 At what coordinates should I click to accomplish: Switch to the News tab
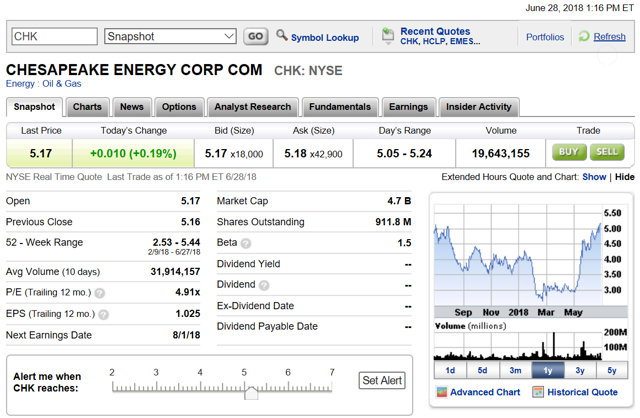coord(132,107)
